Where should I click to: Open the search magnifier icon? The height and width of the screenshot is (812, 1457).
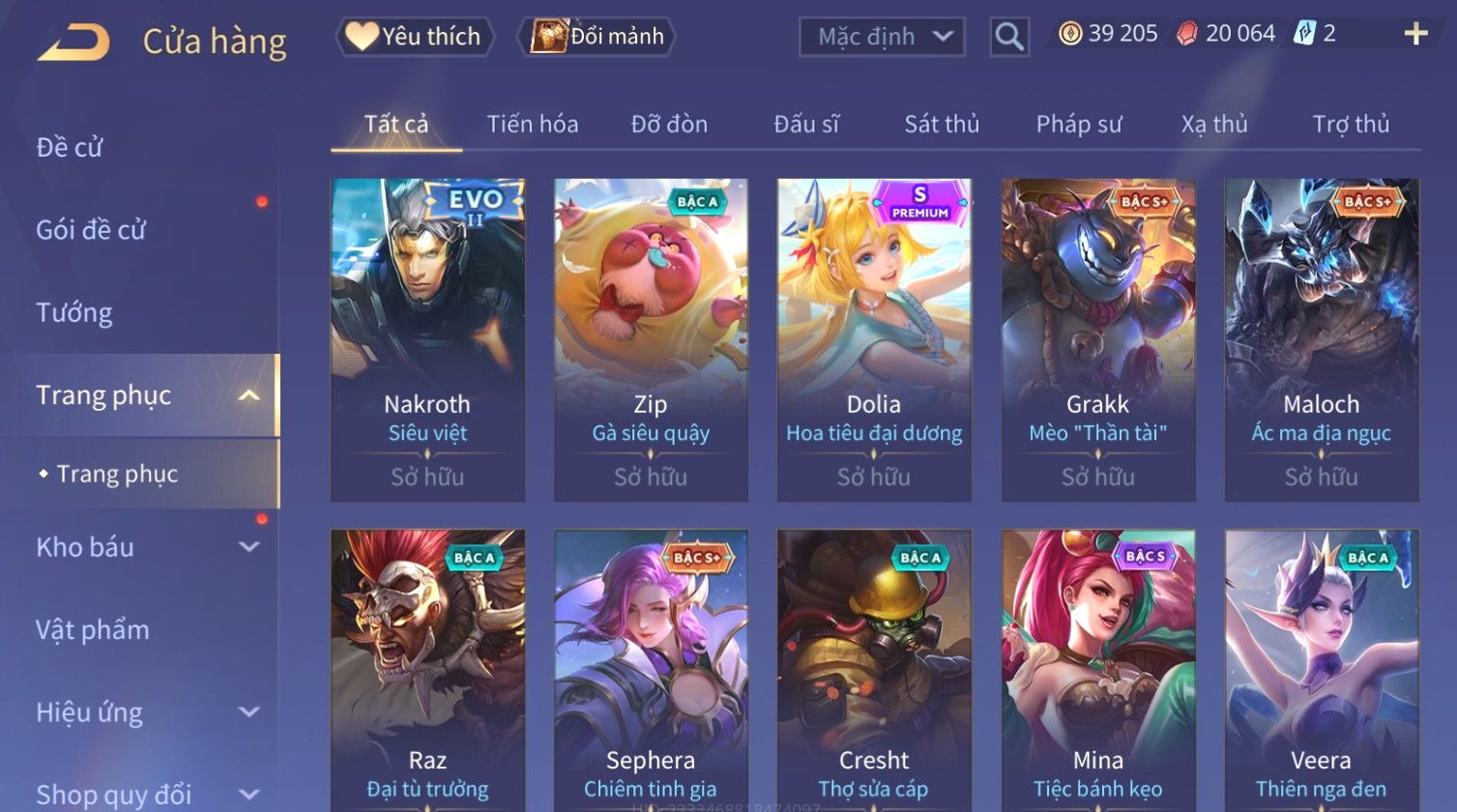[1009, 37]
